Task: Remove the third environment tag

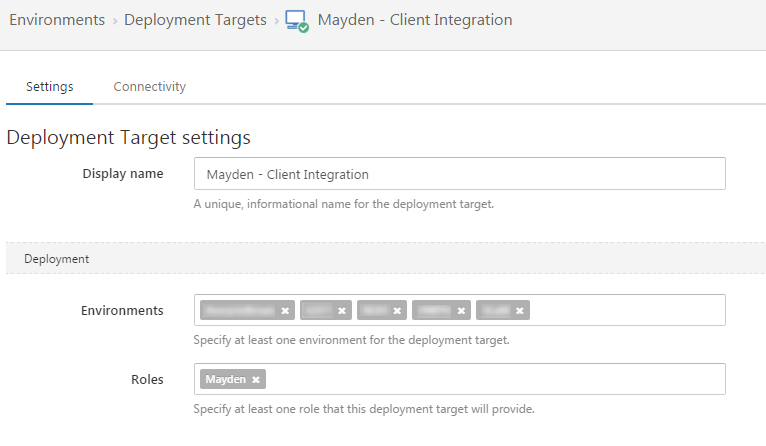Action: click(397, 311)
